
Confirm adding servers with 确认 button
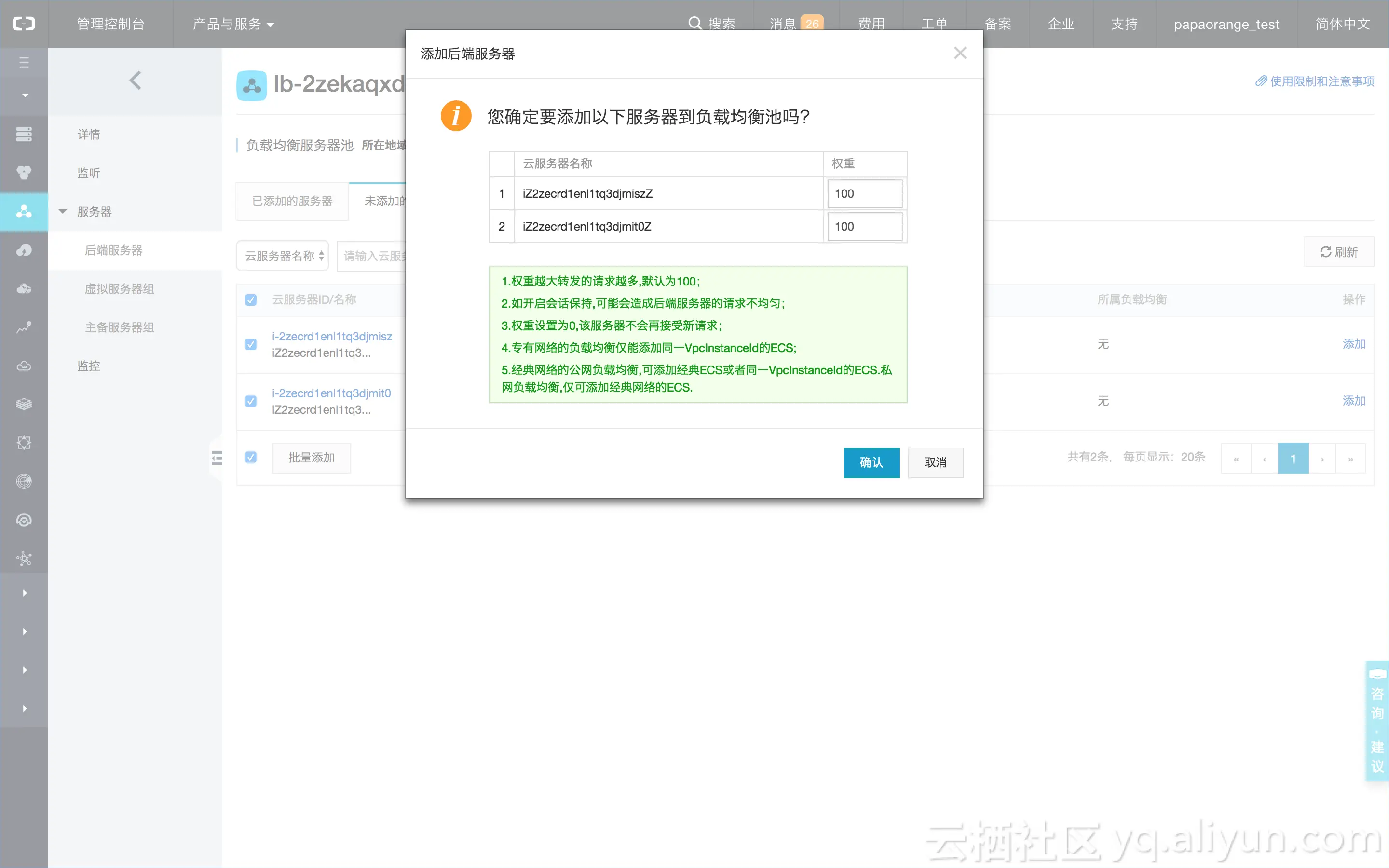tap(872, 463)
